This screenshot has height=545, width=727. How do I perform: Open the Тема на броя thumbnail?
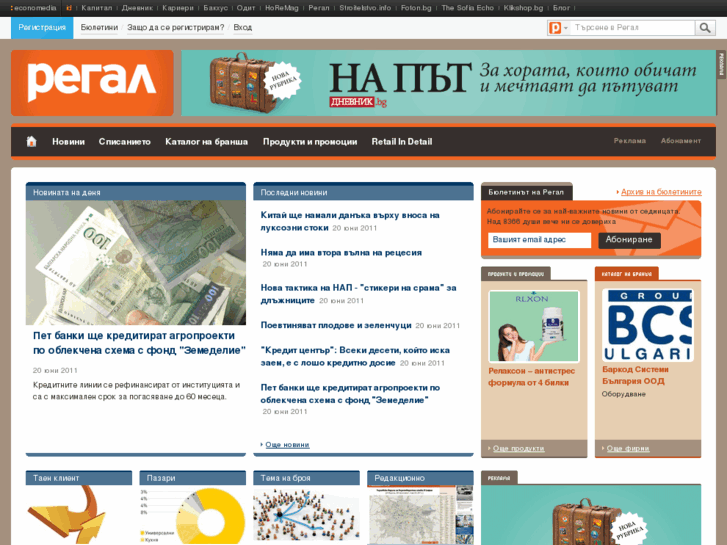tap(306, 515)
